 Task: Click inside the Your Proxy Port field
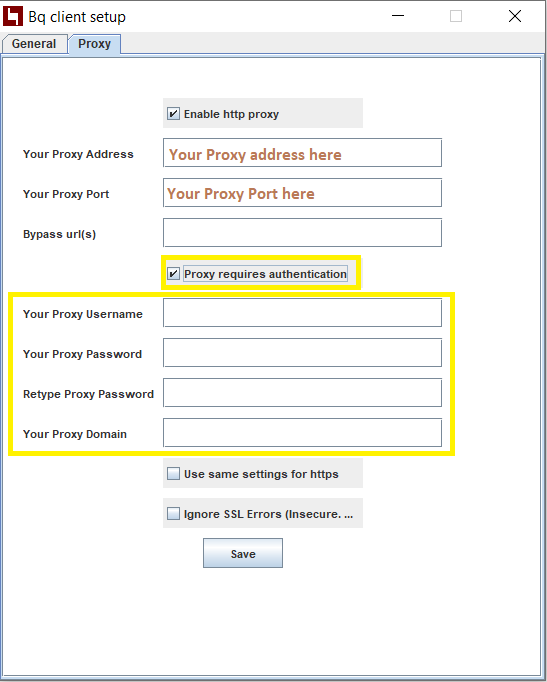[302, 193]
